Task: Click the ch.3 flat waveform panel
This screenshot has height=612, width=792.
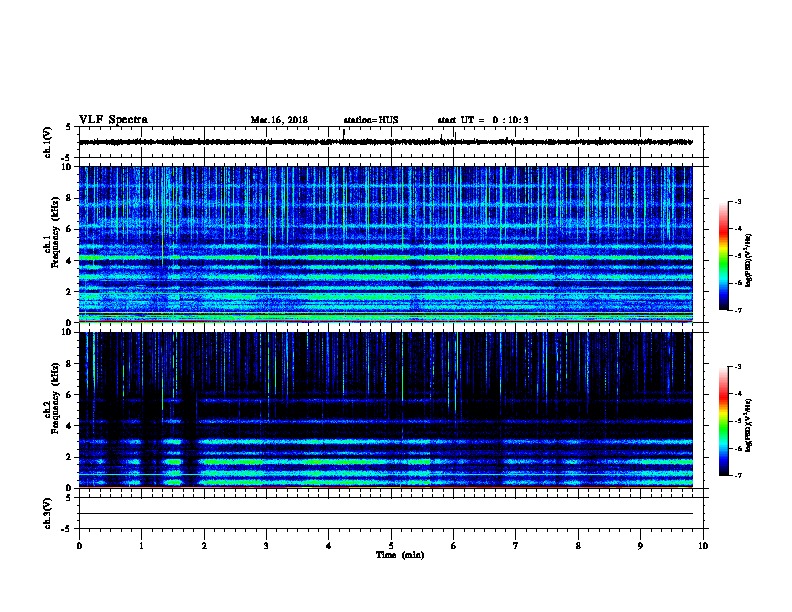Action: coord(391,513)
